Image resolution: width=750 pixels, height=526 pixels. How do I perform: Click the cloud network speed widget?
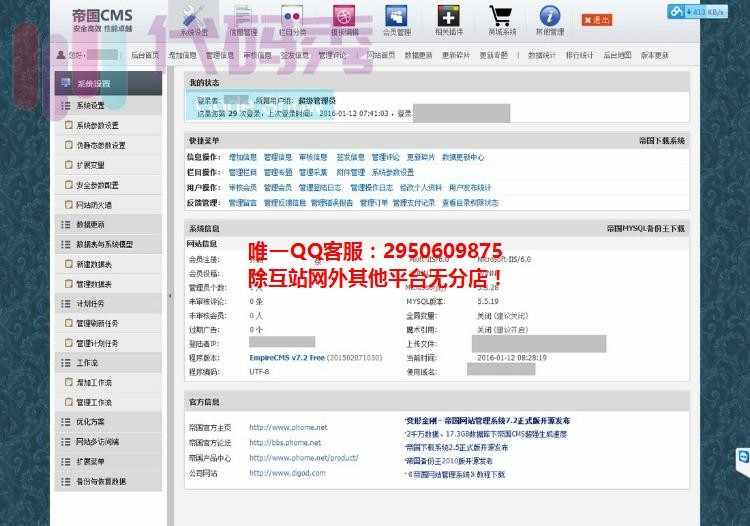point(697,11)
